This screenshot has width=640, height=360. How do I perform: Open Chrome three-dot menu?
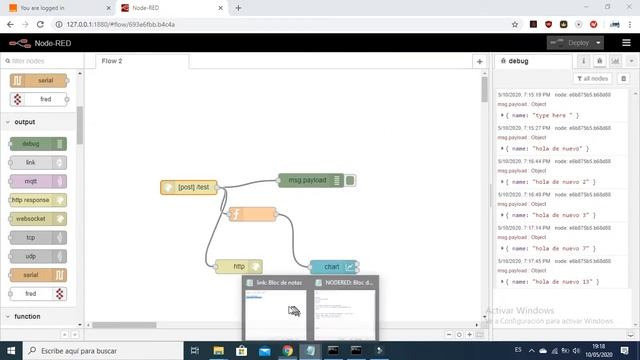[x=630, y=24]
